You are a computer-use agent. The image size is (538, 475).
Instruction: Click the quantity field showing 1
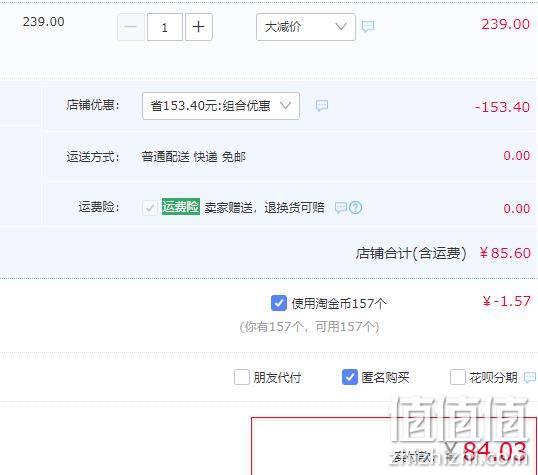click(x=165, y=27)
